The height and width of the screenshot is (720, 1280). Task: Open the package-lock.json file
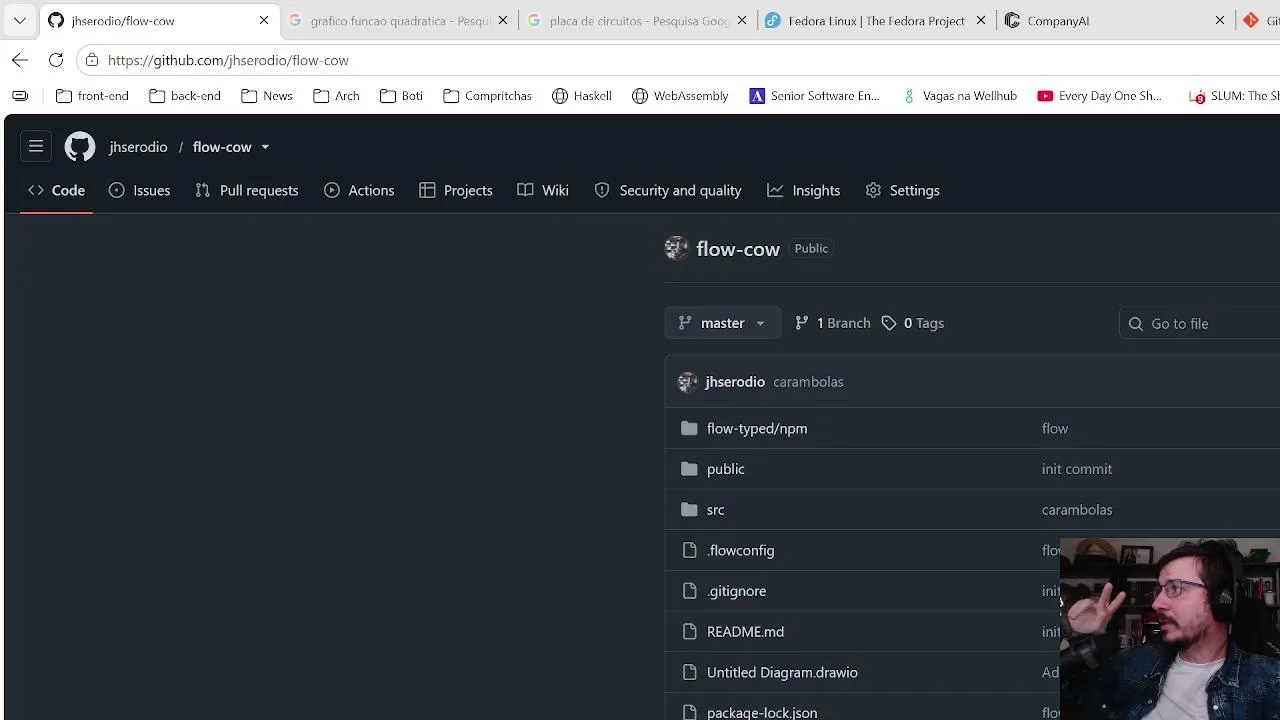762,712
